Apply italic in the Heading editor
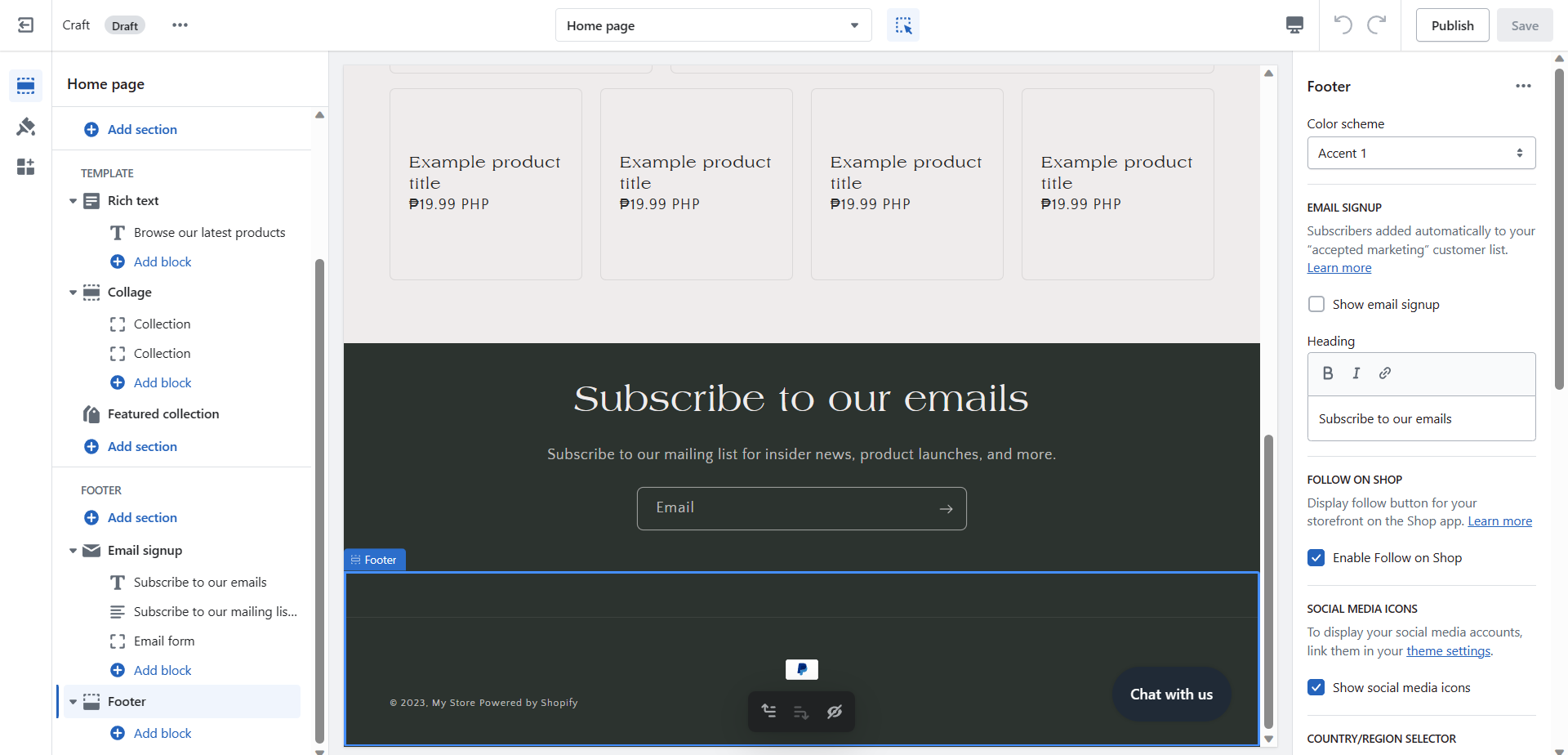Viewport: 1568px width, 755px height. (x=1356, y=373)
